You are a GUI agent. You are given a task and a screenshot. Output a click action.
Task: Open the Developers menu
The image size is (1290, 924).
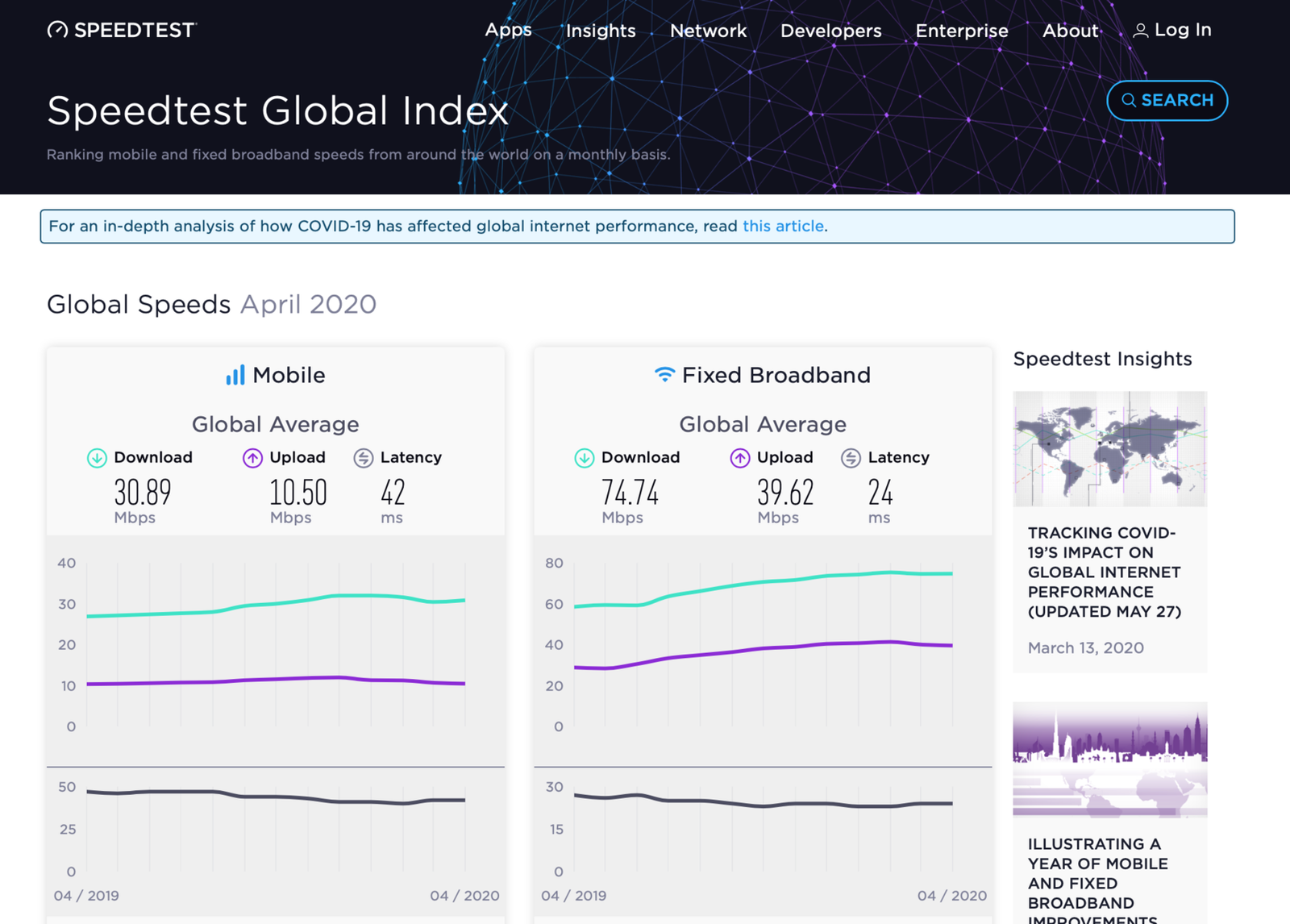point(831,31)
